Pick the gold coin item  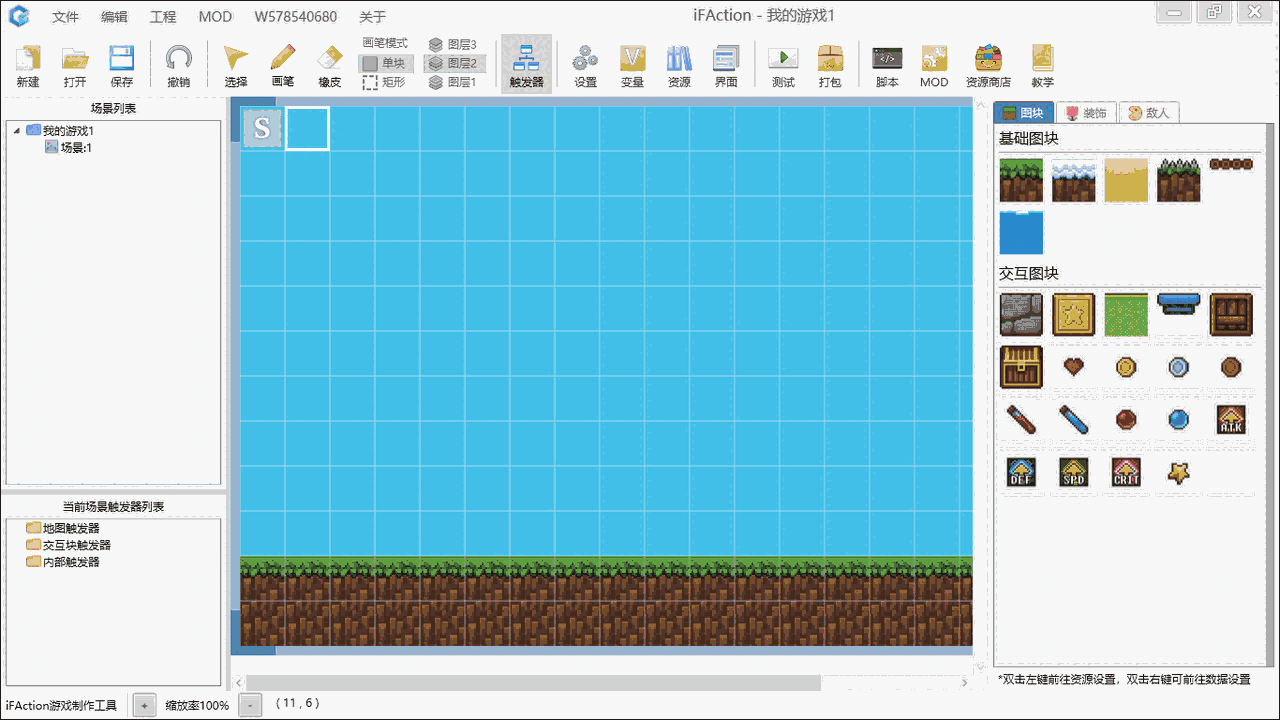pos(1126,367)
